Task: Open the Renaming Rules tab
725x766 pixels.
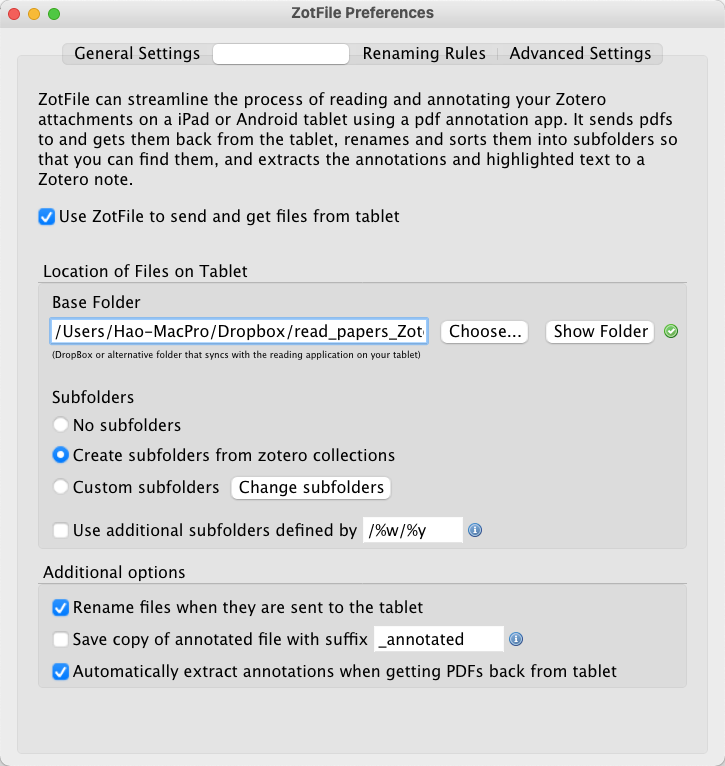Action: click(424, 54)
